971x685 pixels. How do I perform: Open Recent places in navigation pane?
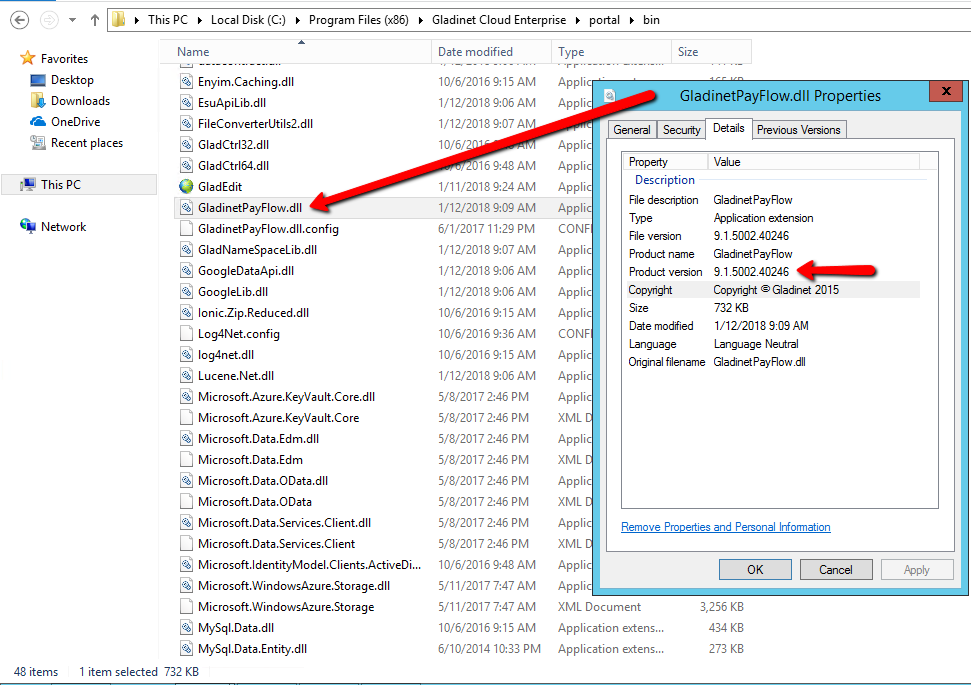tap(87, 143)
